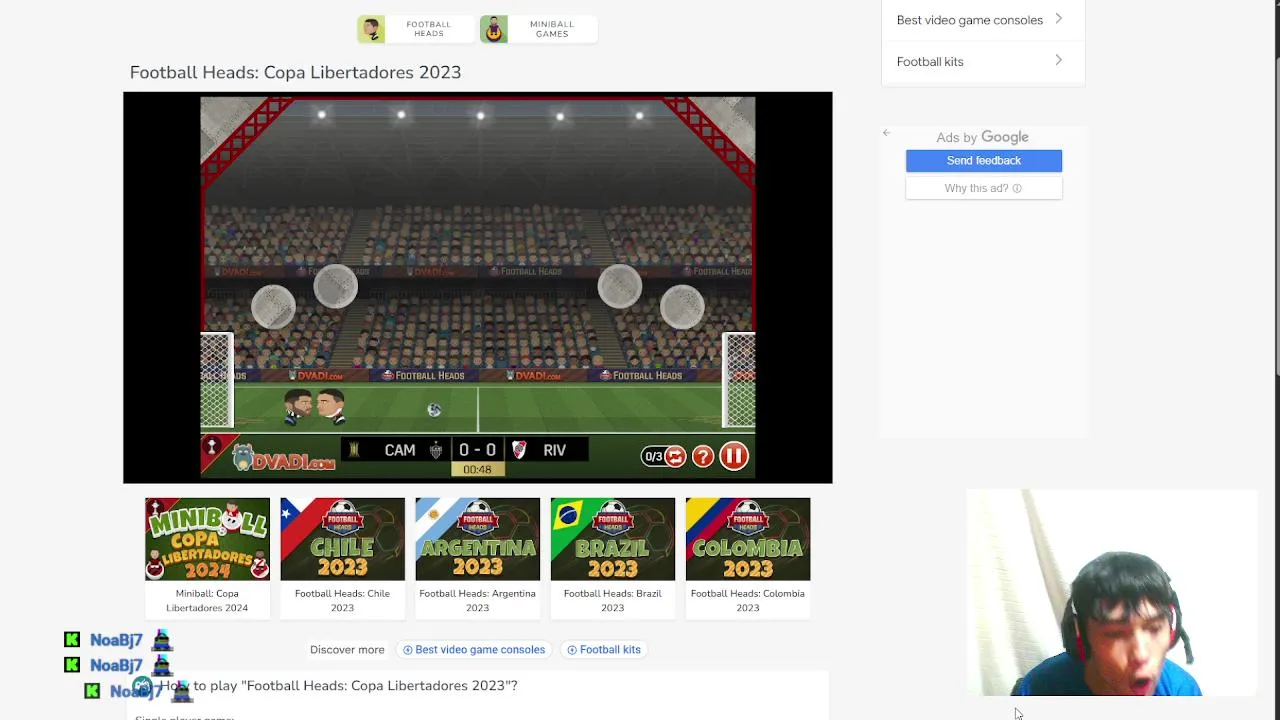Click the 00:48 match timer
Image resolution: width=1280 pixels, height=720 pixels.
pos(477,469)
